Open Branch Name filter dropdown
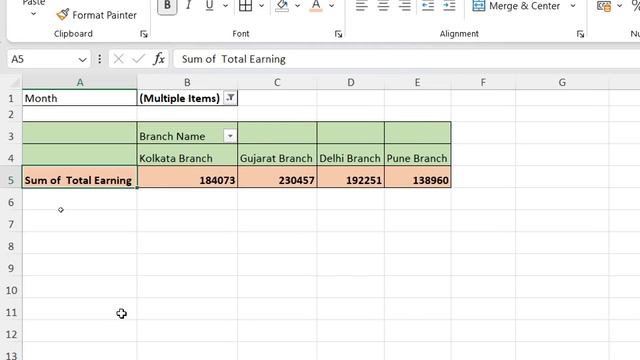Viewport: 640px width, 360px height. (x=230, y=136)
